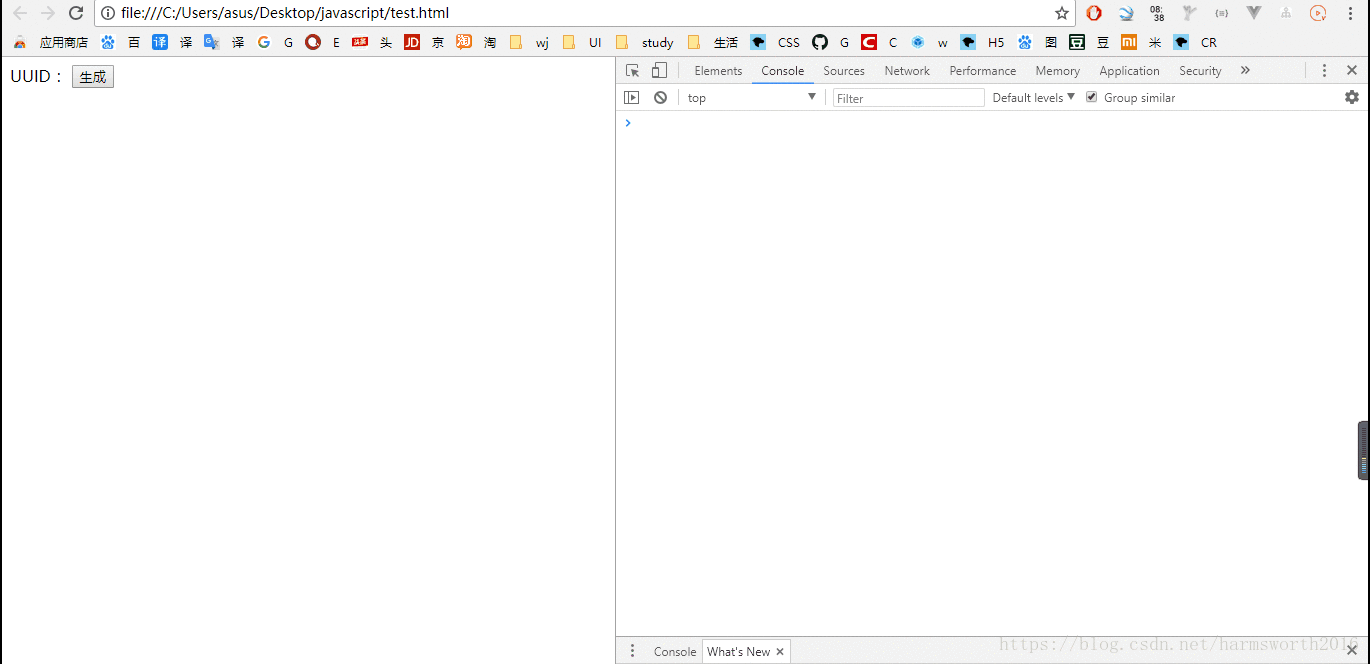Click the console Filter input field
Screen dimensions: 1370x664
[909, 97]
